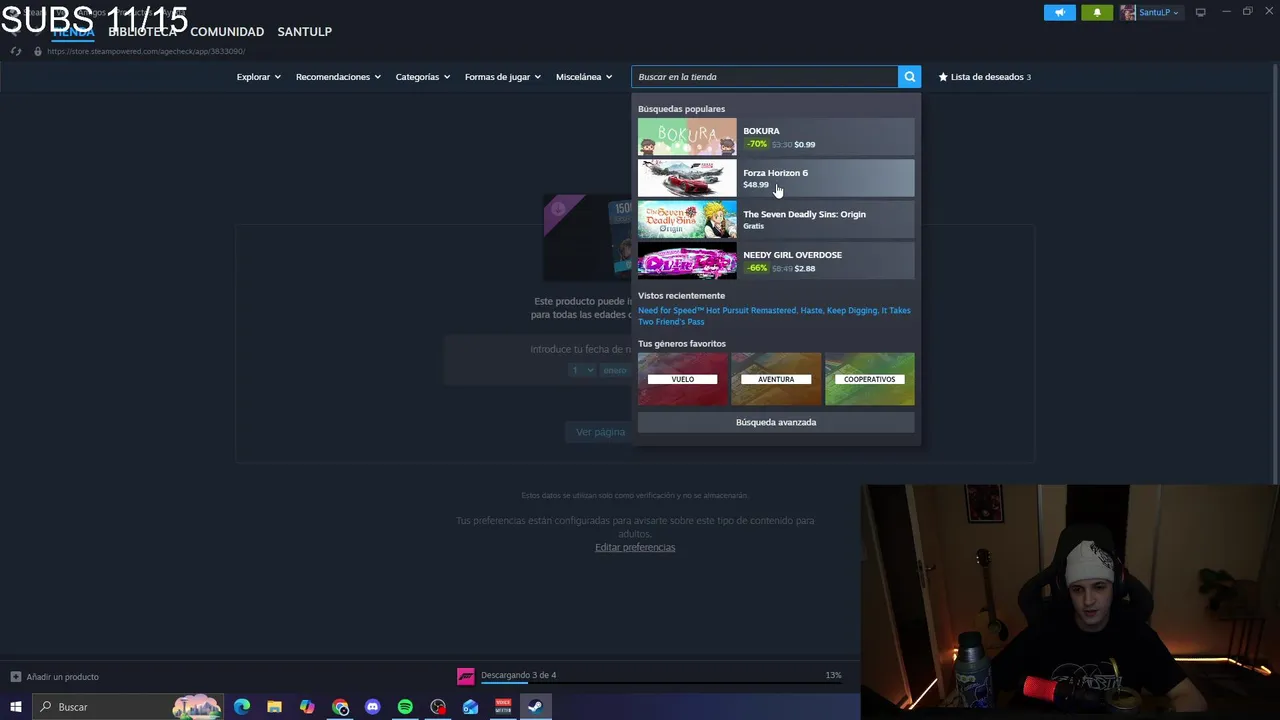Go to the TIENDA tab
Viewport: 1280px width, 720px height.
tap(73, 32)
